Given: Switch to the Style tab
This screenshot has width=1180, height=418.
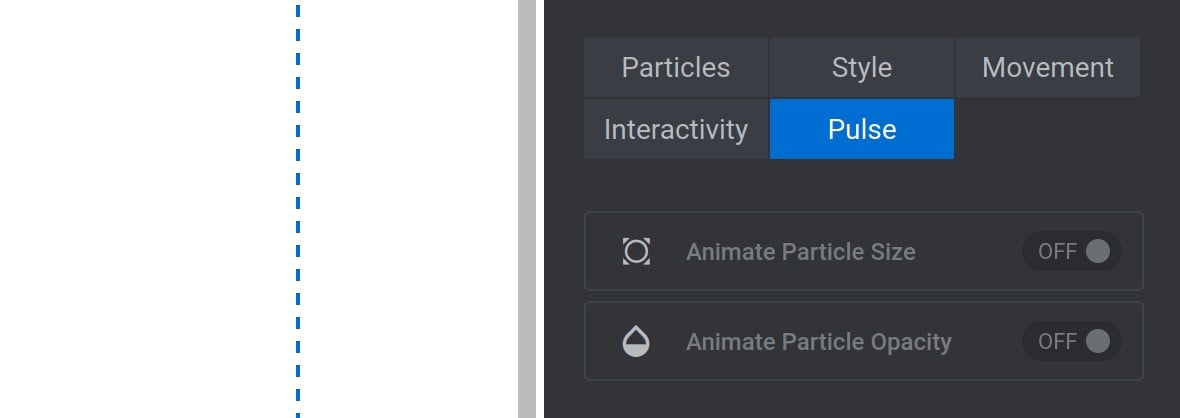Looking at the screenshot, I should coord(862,67).
